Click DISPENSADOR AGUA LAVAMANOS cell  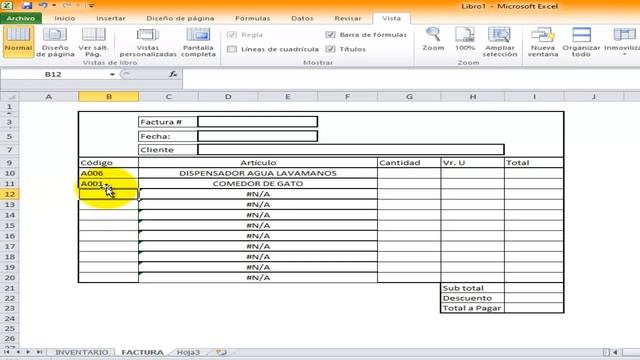click(258, 173)
